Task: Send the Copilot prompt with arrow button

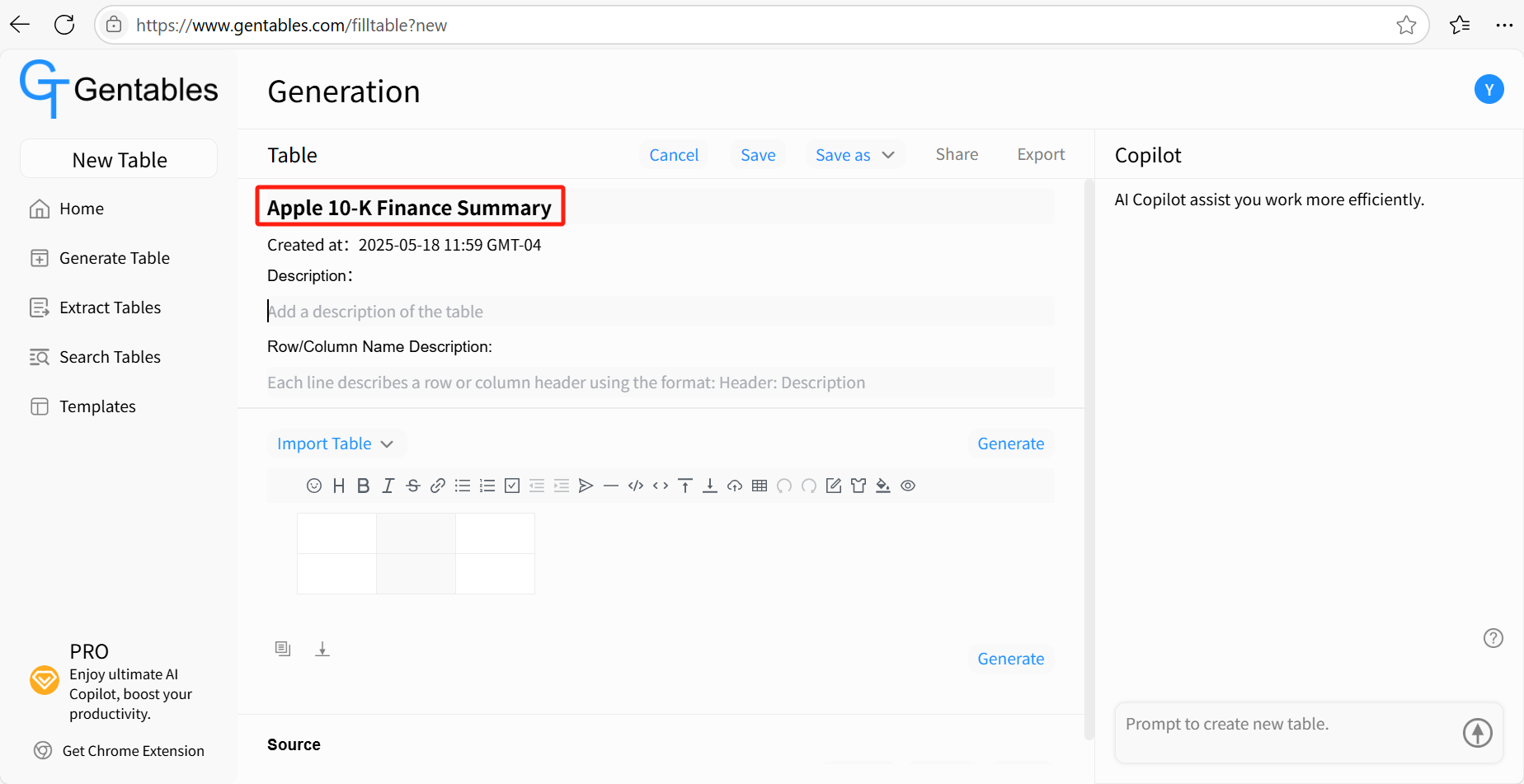Action: point(1478,732)
